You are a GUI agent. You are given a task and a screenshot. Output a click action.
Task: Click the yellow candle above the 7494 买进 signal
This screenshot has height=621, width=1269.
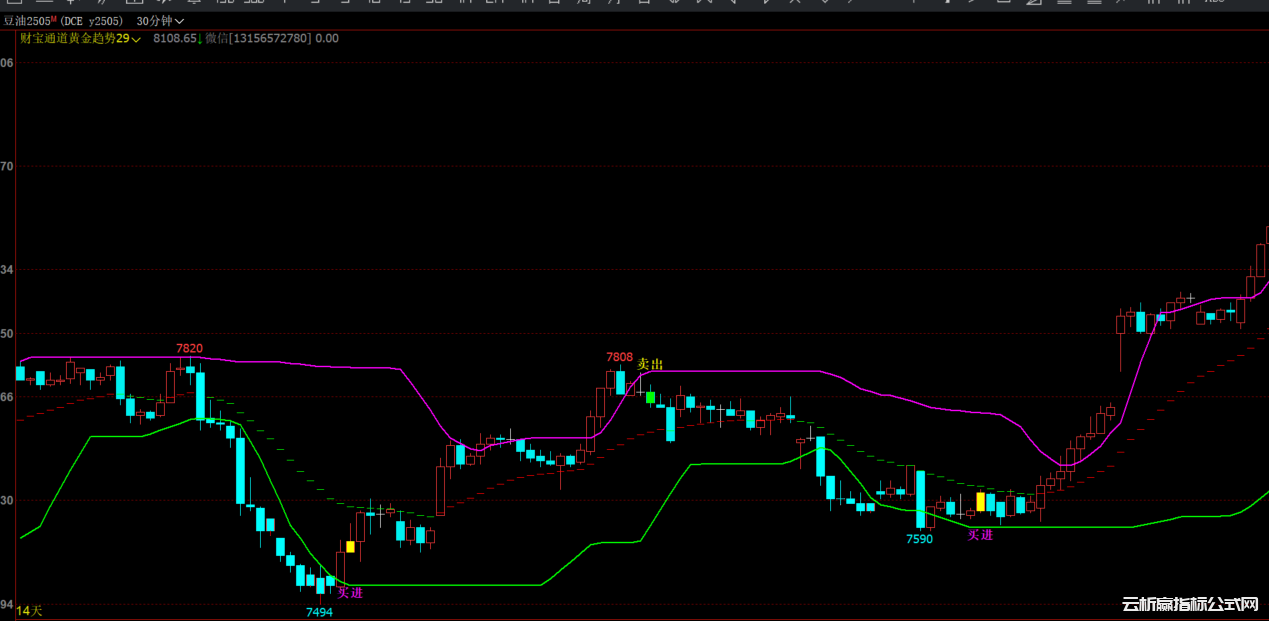pos(350,547)
